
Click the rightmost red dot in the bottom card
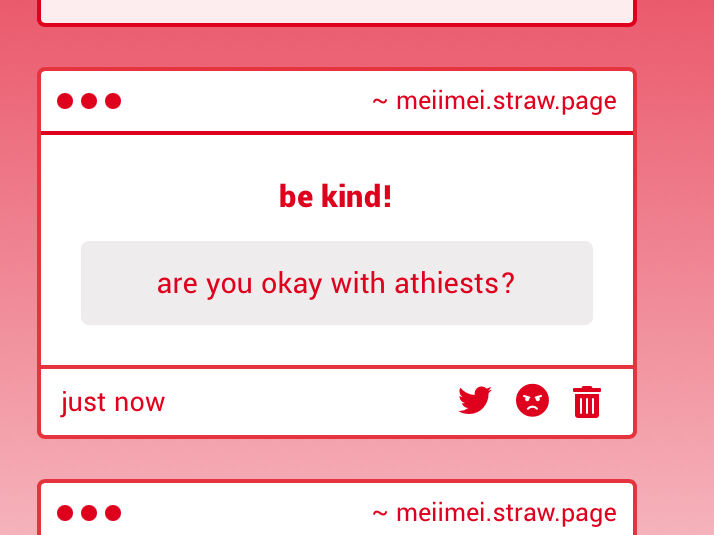[x=113, y=513]
